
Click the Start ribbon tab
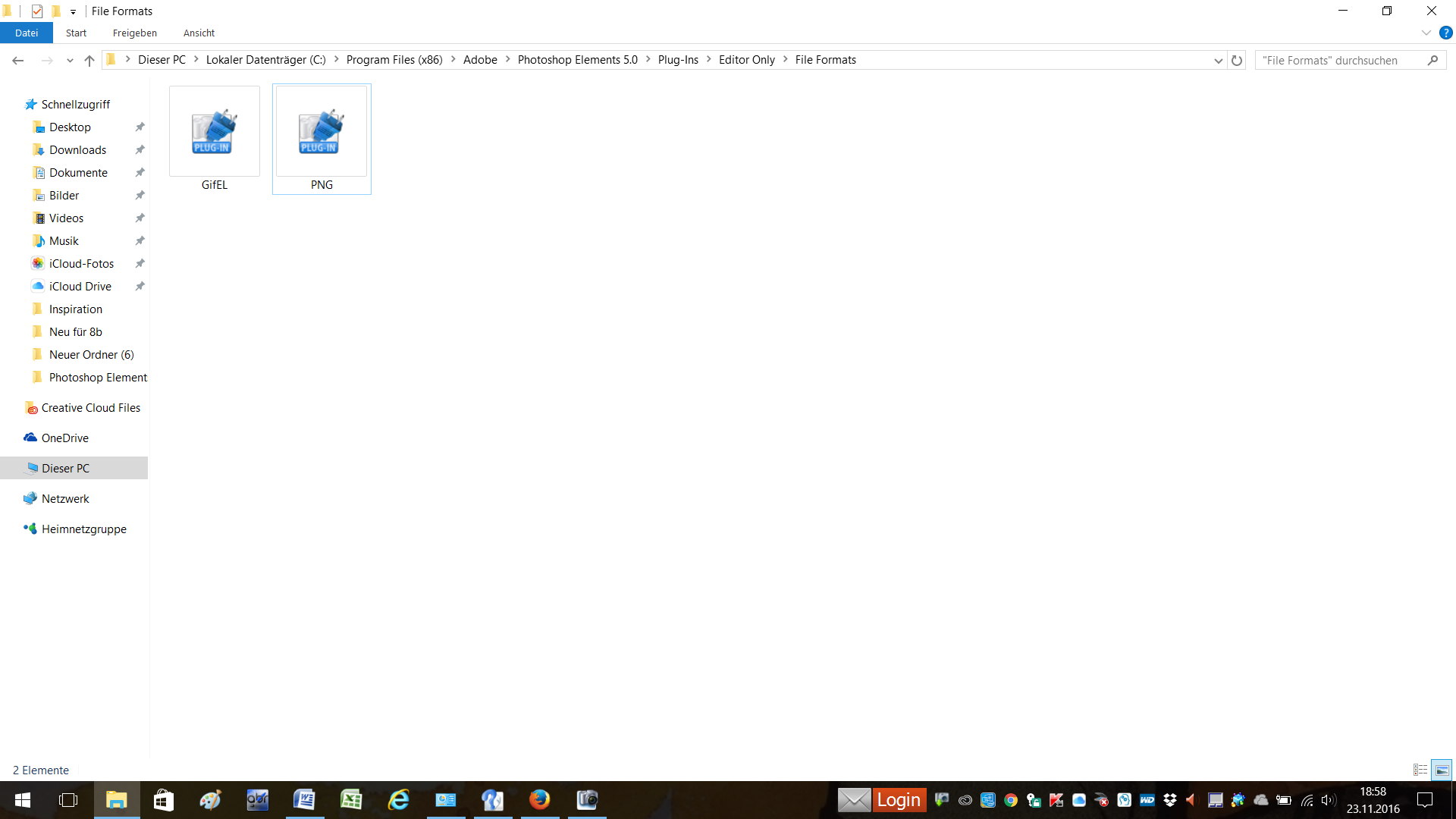tap(76, 33)
